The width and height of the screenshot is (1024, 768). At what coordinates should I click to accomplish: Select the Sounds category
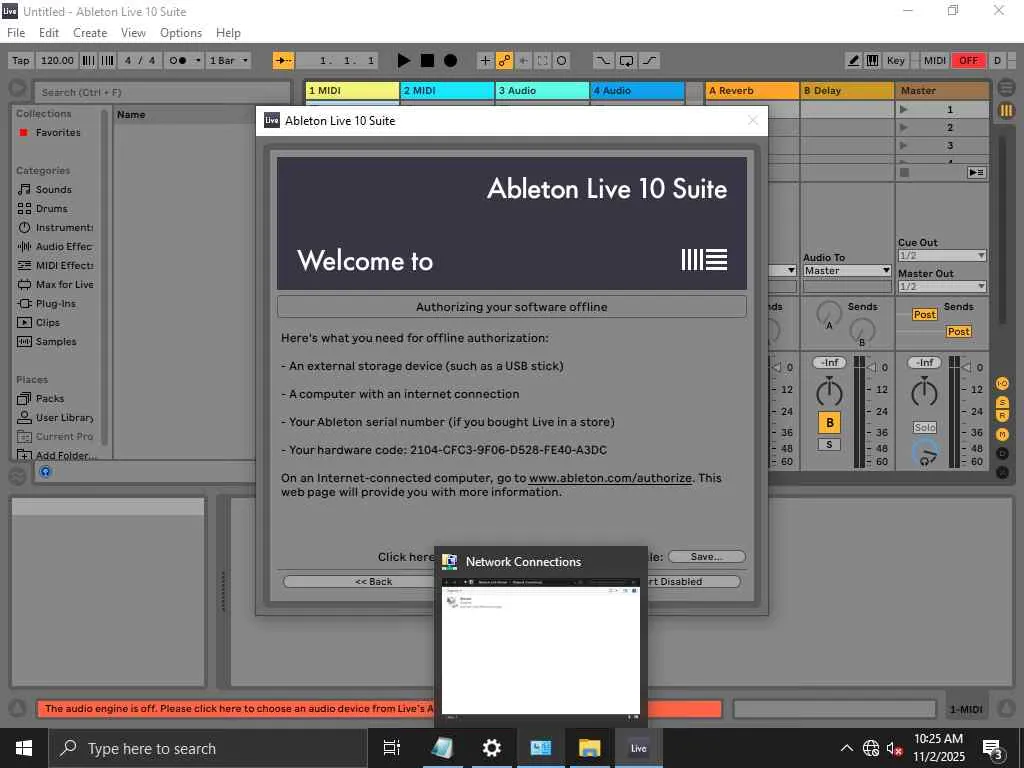pyautogui.click(x=54, y=189)
